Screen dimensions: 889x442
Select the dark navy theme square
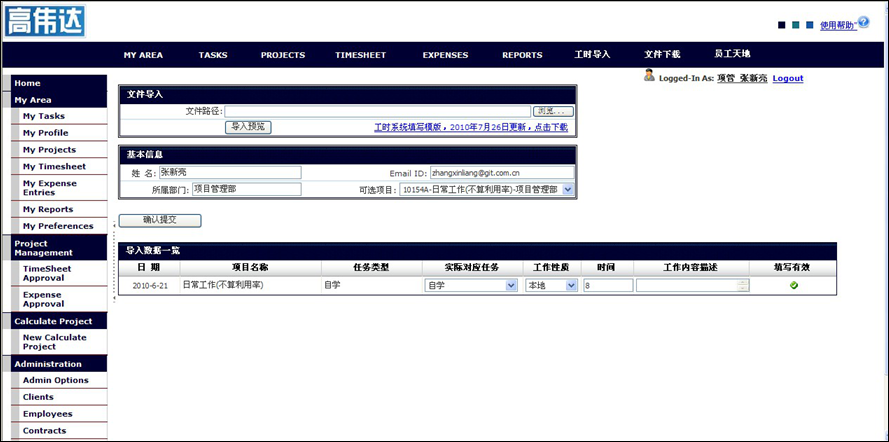pyautogui.click(x=782, y=26)
